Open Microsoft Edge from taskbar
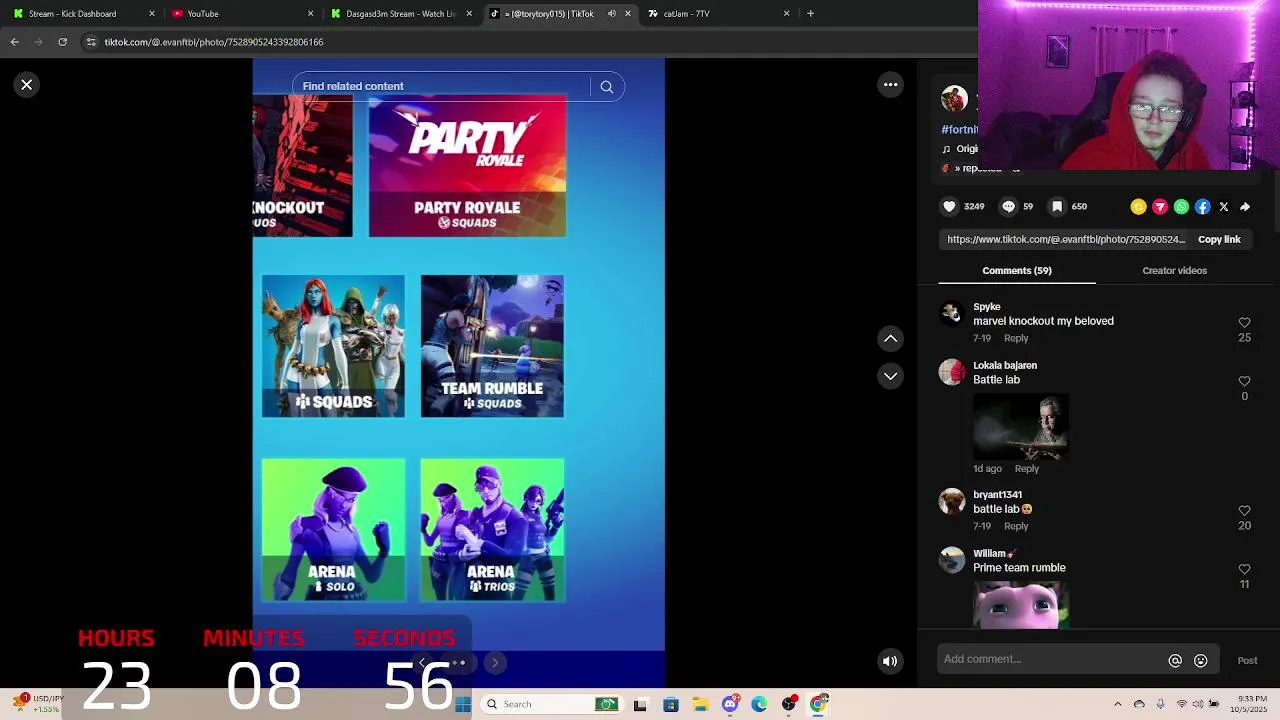 click(x=759, y=705)
